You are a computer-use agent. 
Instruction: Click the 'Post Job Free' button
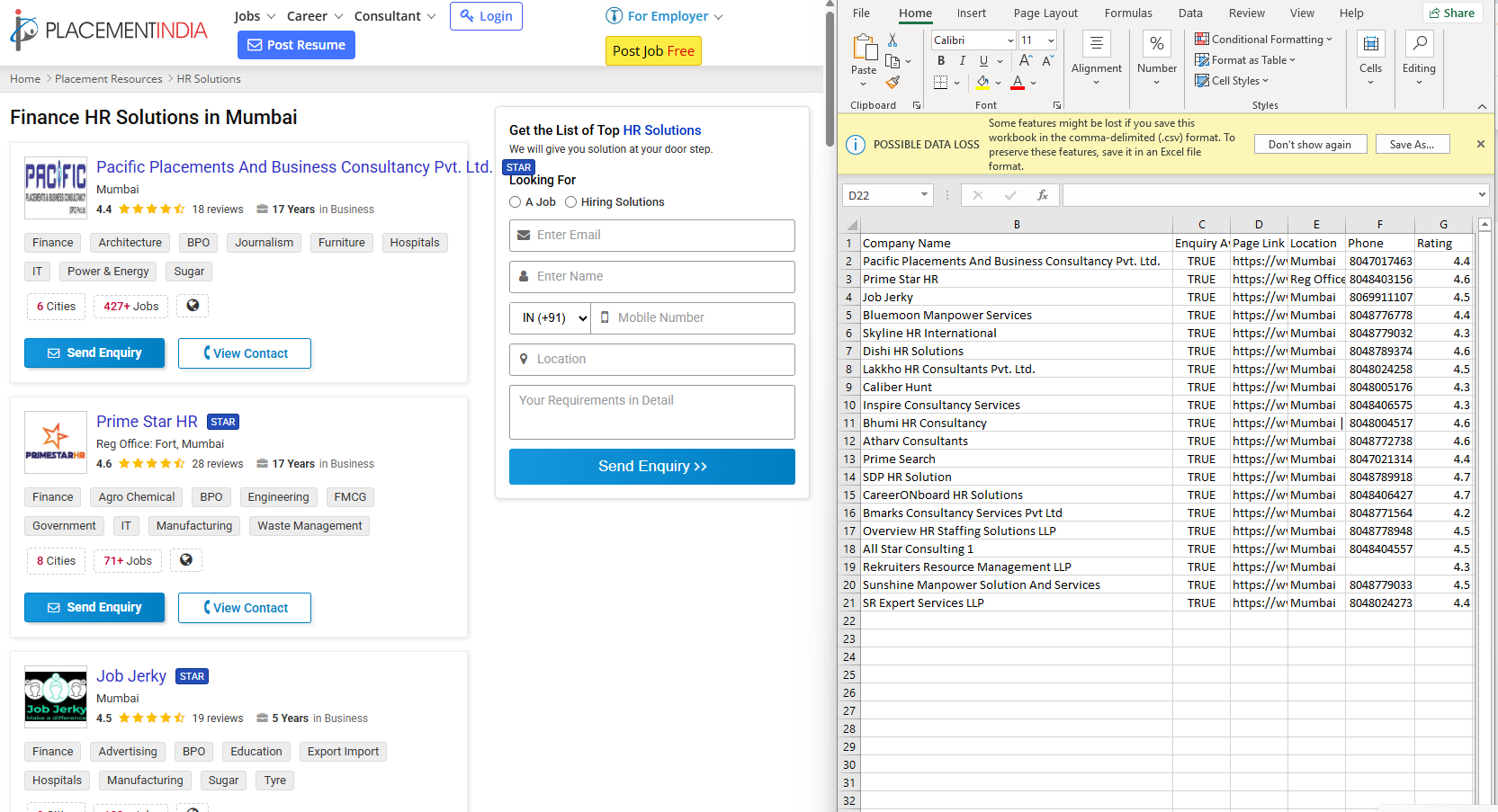[x=653, y=51]
